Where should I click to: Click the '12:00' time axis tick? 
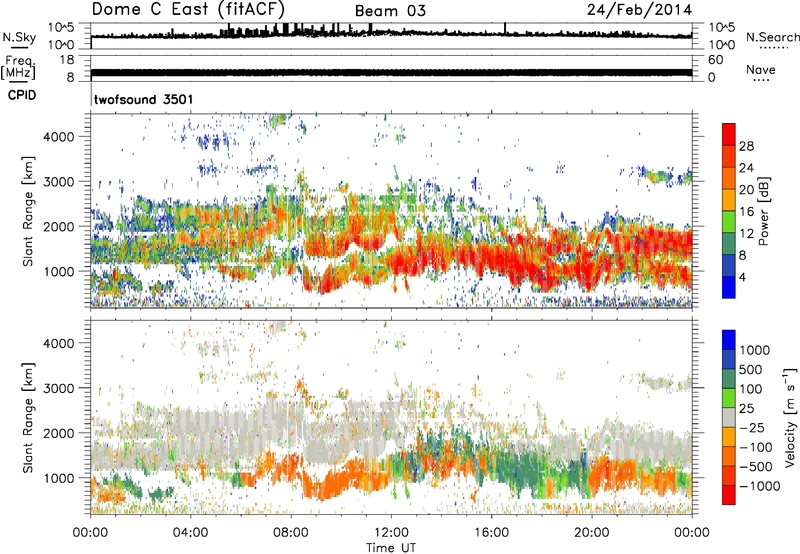tap(391, 533)
